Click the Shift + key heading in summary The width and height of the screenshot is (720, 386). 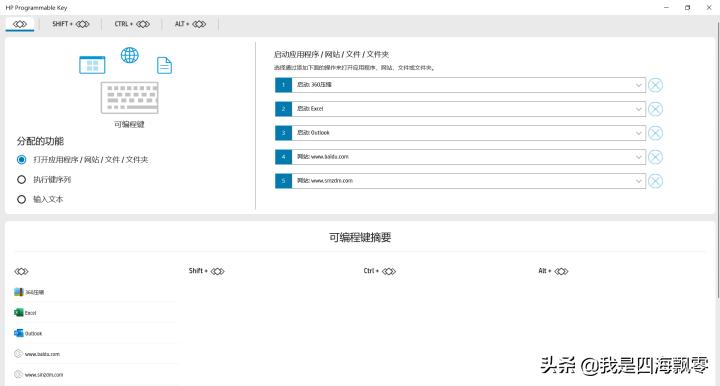click(207, 271)
